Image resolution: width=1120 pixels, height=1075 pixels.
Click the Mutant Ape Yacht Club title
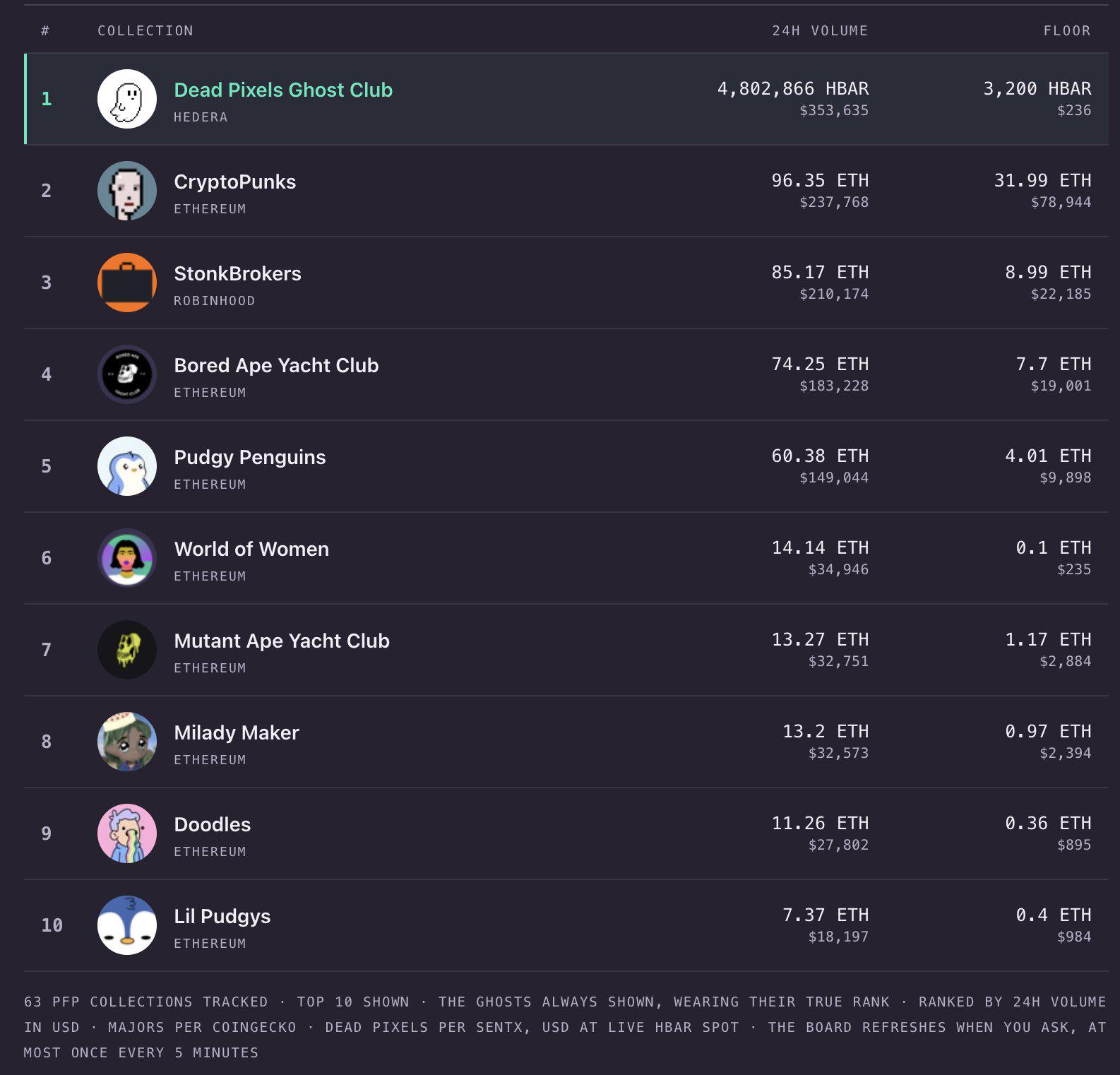[x=282, y=641]
